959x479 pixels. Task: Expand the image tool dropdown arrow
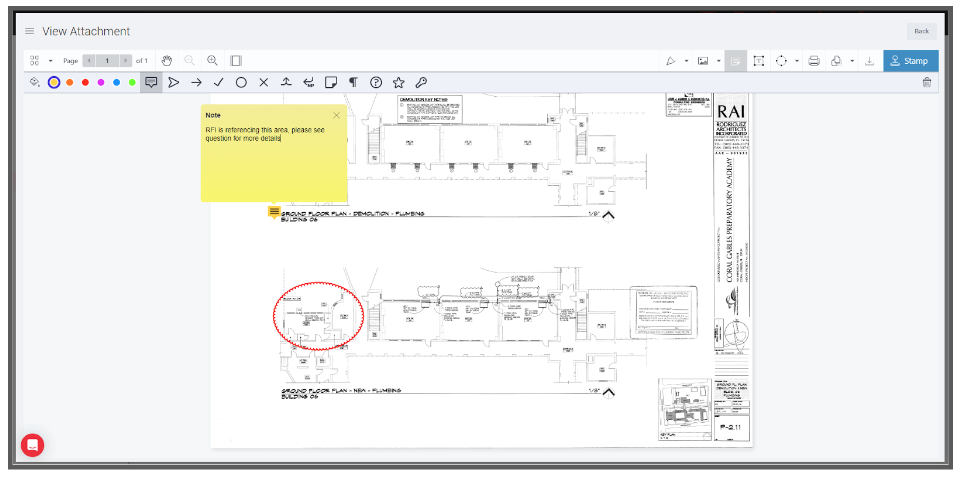[x=718, y=61]
